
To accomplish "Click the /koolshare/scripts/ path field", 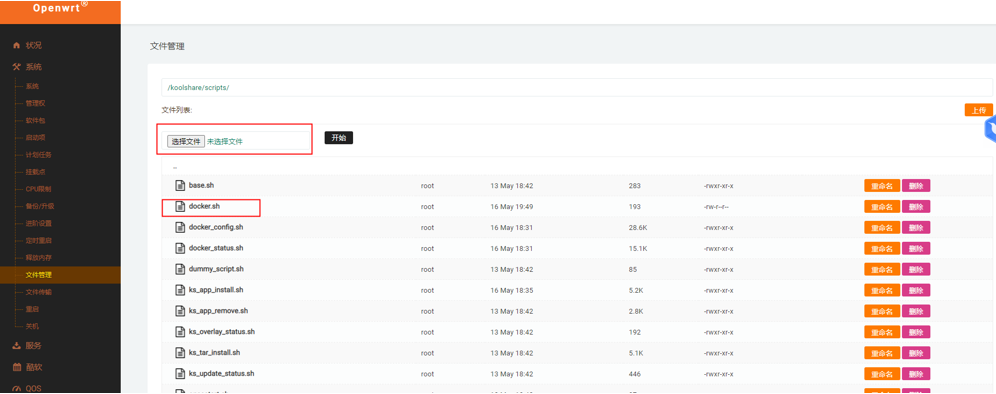I will click(577, 88).
